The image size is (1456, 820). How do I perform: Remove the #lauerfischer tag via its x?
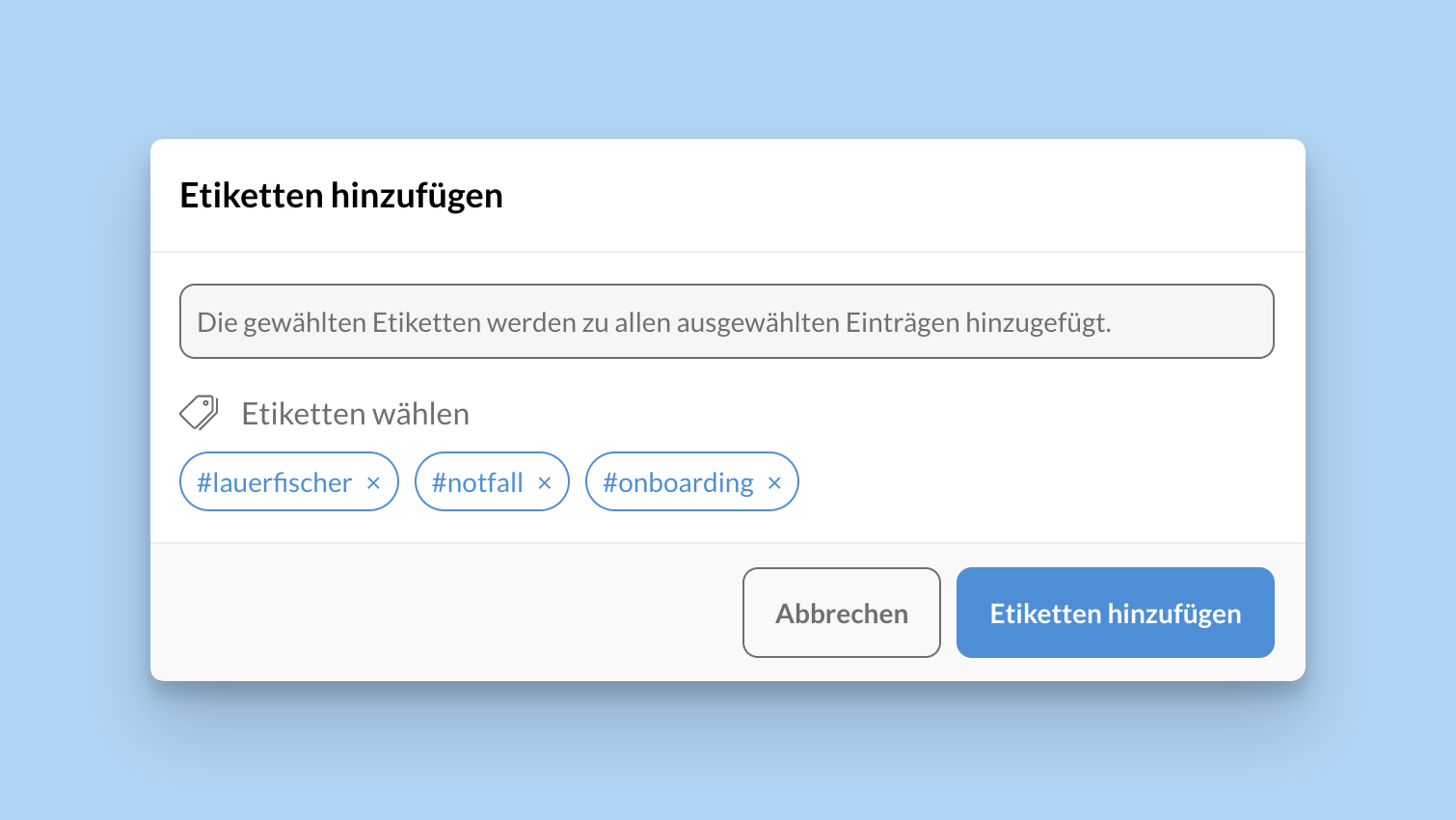tap(374, 483)
